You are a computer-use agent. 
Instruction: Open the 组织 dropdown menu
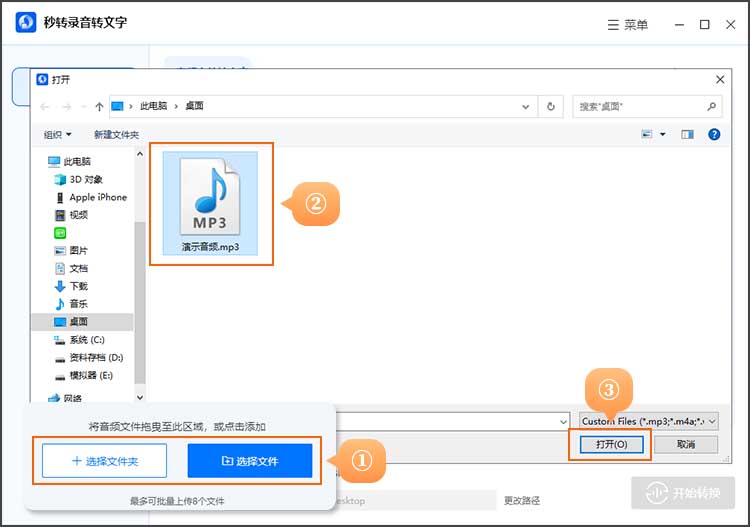(58, 134)
